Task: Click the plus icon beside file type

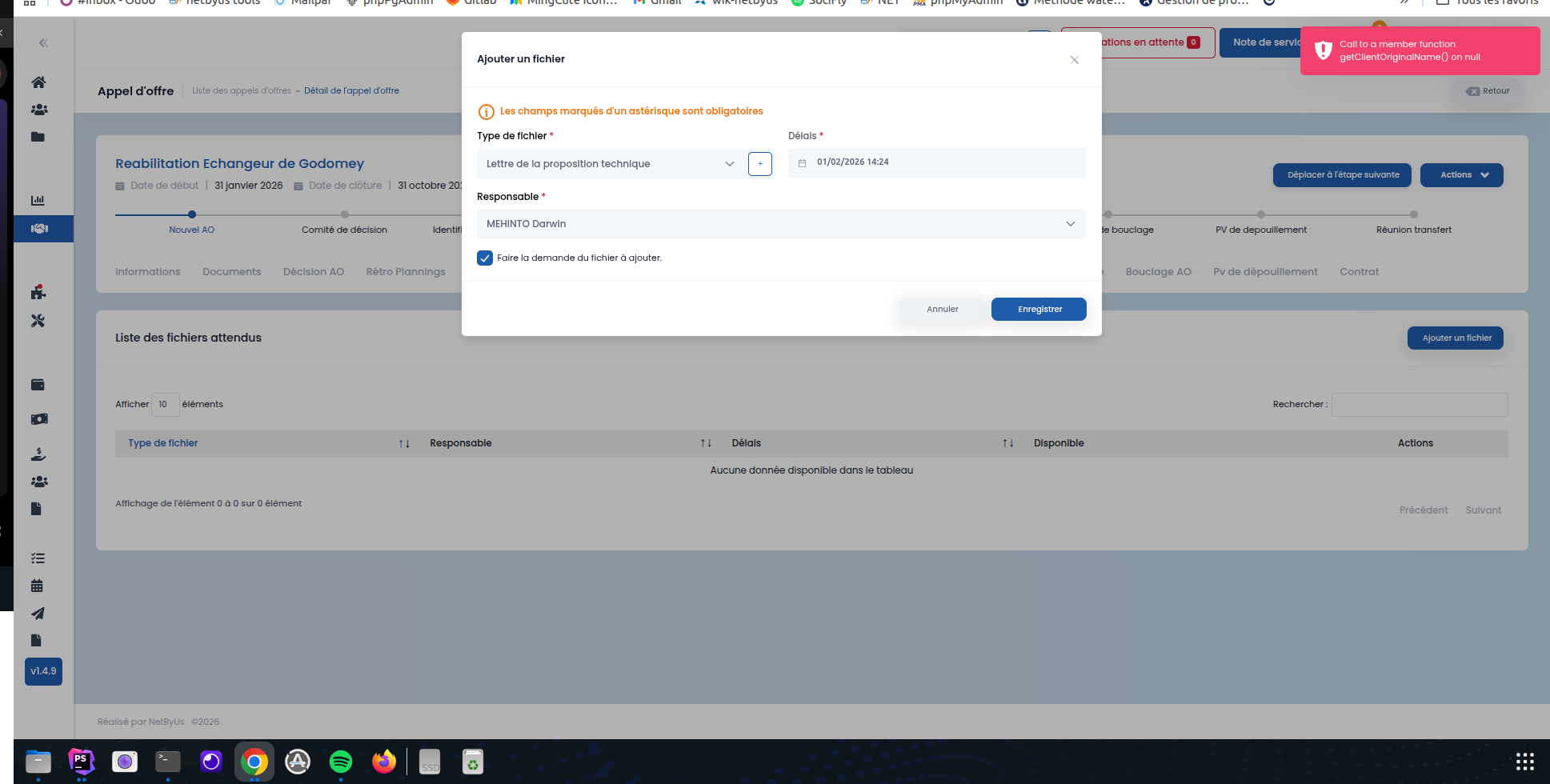Action: (759, 164)
